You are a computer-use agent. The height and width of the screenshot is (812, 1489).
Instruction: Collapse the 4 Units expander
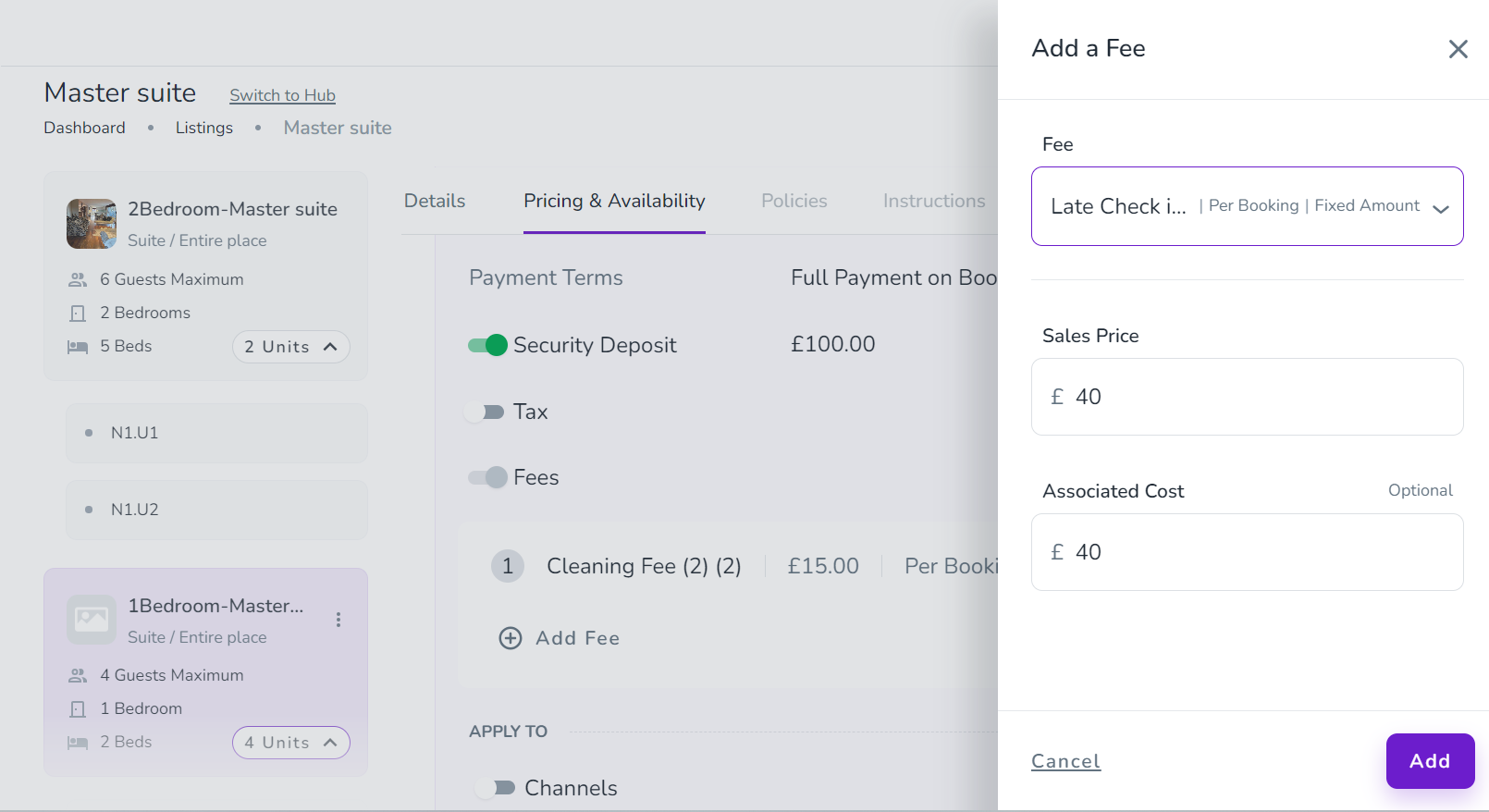290,743
